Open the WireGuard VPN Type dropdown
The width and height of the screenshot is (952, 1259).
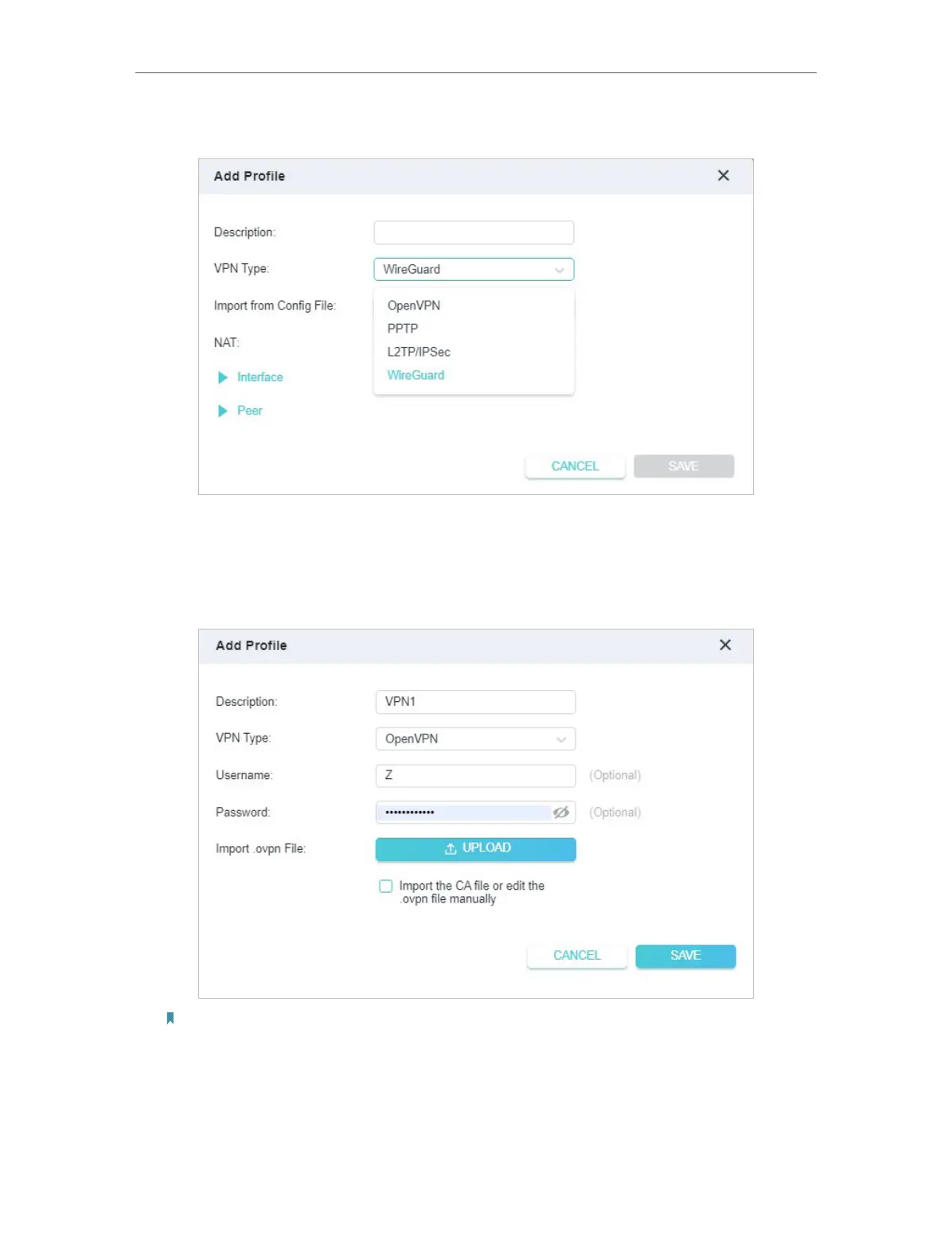click(x=474, y=270)
